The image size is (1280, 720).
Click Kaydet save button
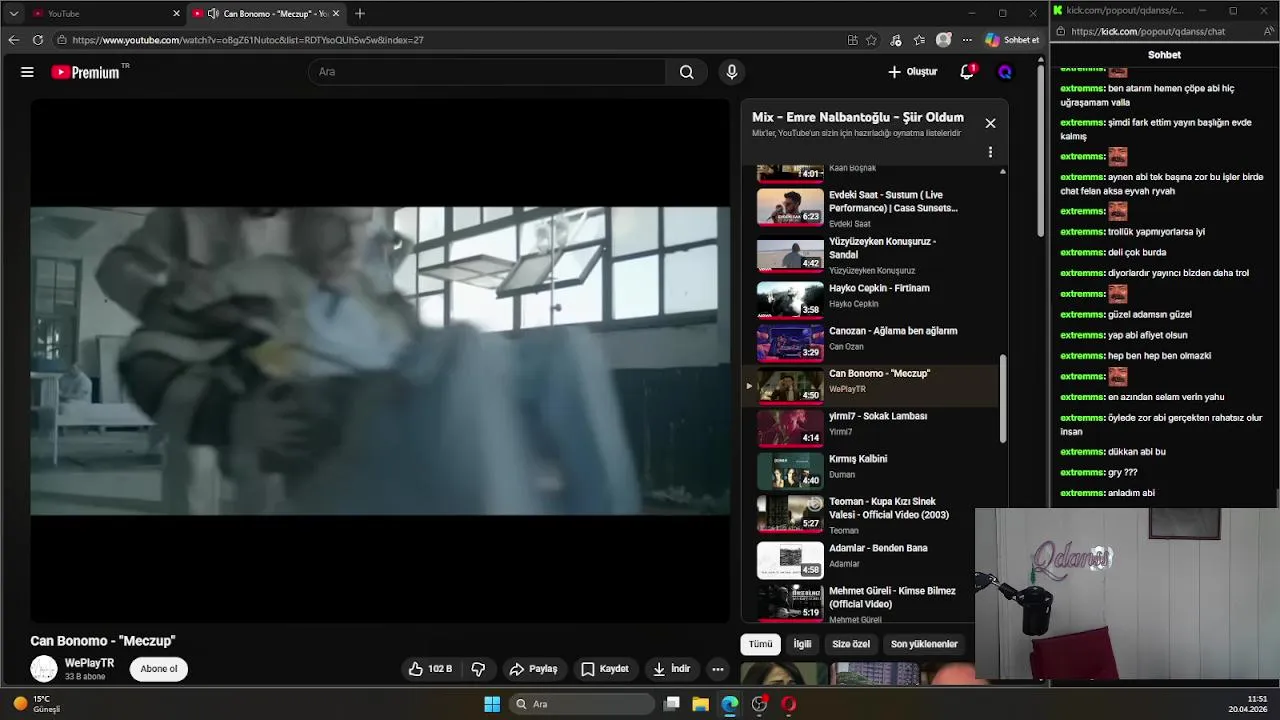[605, 669]
